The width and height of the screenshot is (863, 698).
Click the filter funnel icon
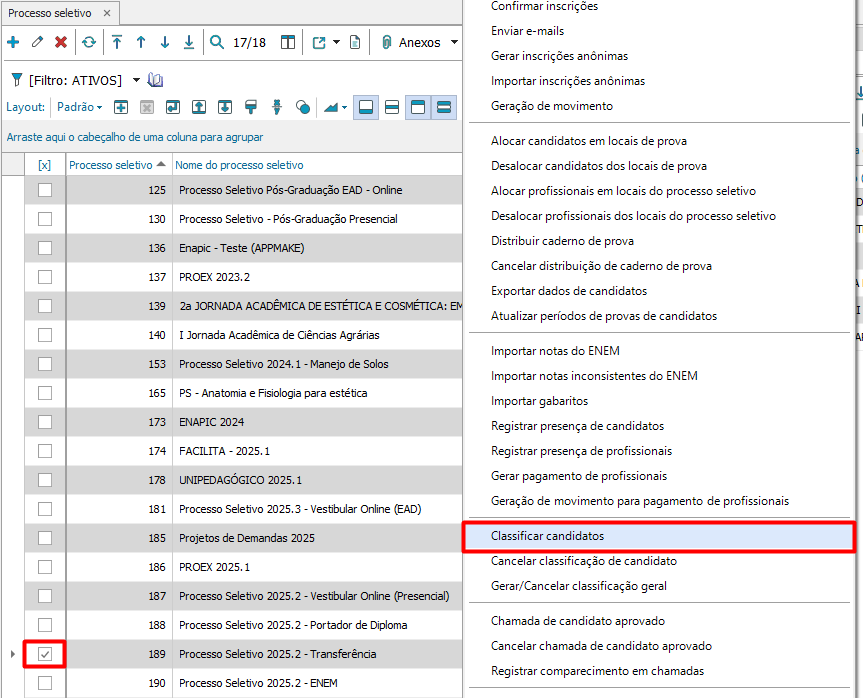pyautogui.click(x=15, y=80)
